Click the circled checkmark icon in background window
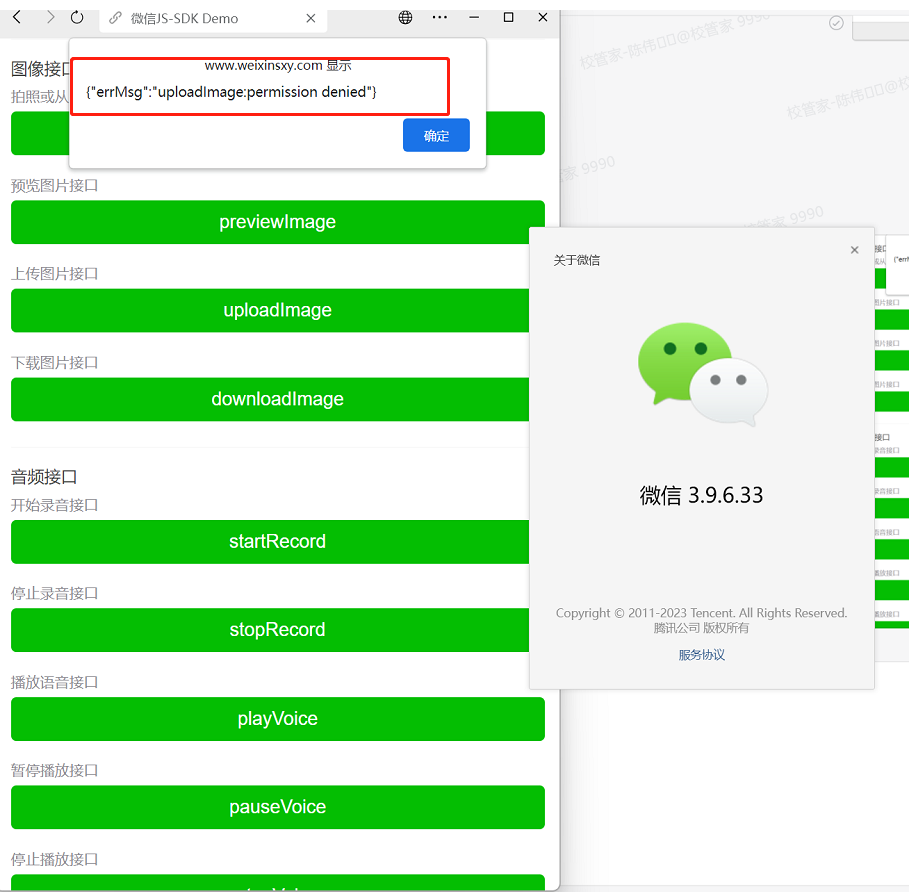 (x=836, y=23)
